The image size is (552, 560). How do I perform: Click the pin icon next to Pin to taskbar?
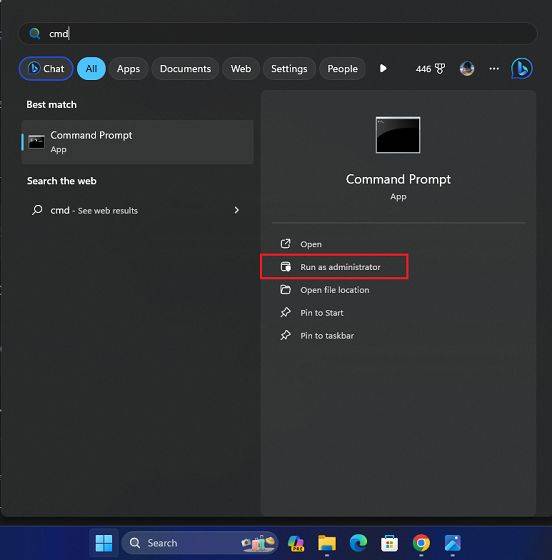pos(285,335)
